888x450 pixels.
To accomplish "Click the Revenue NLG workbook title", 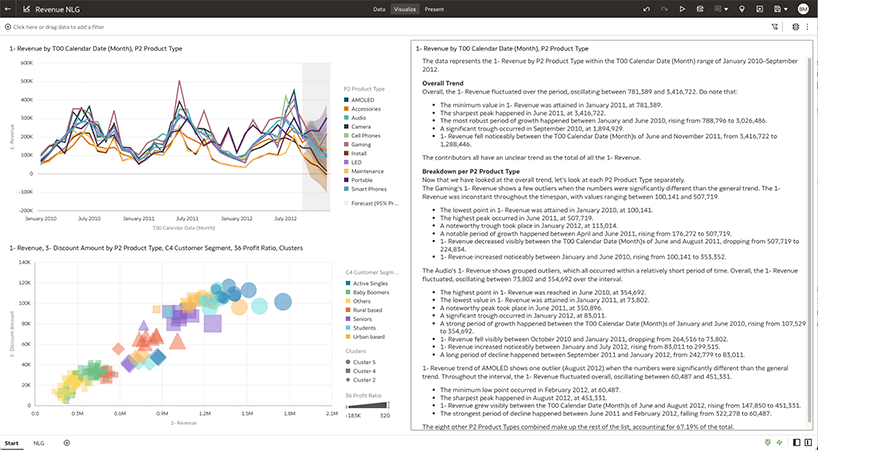I will pyautogui.click(x=56, y=9).
